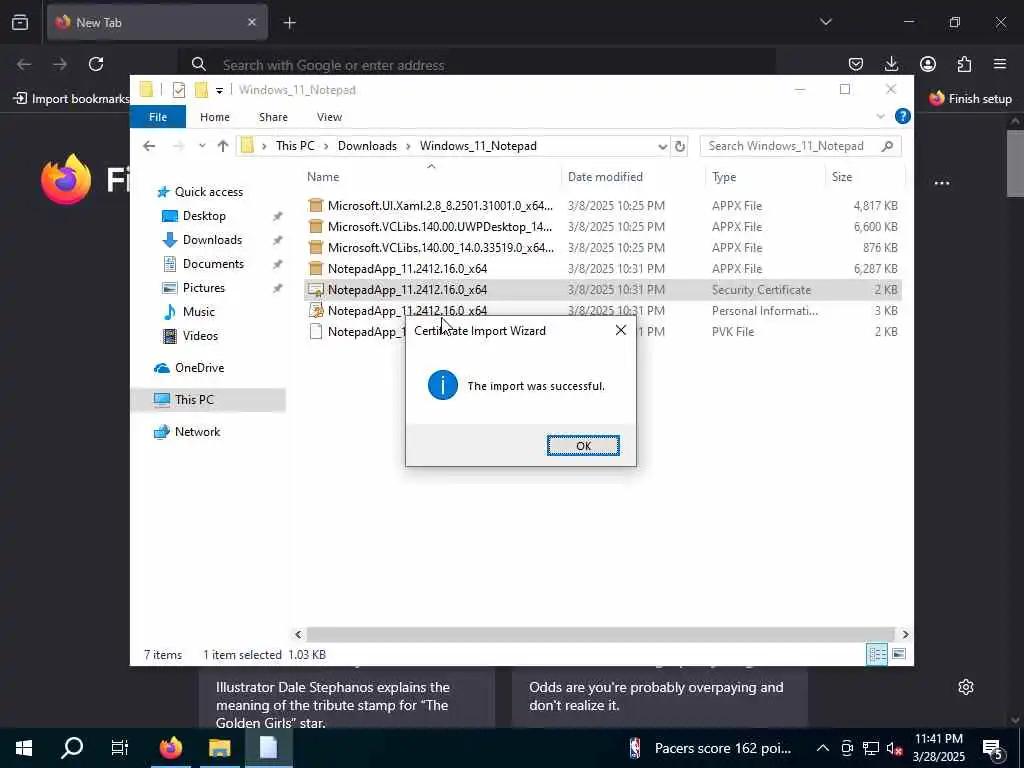Image resolution: width=1024 pixels, height=768 pixels.
Task: Select NotepadApp APPX File row
Action: click(602, 268)
